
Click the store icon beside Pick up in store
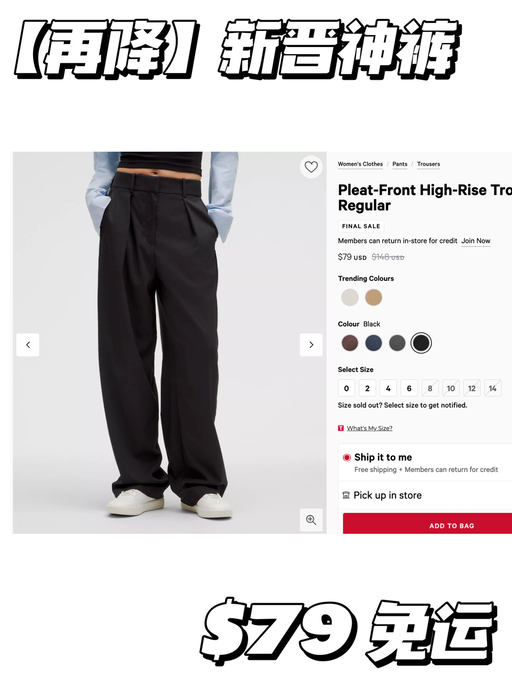[346, 495]
